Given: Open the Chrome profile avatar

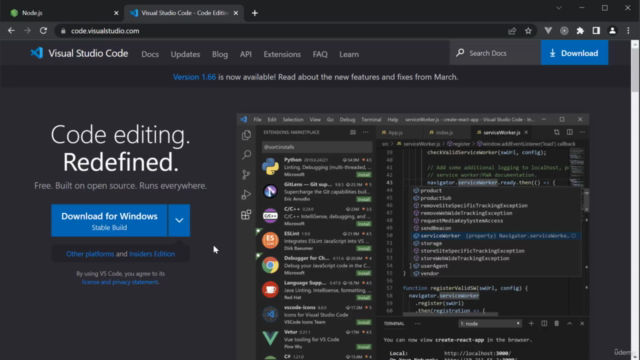Looking at the screenshot, I should [x=612, y=31].
